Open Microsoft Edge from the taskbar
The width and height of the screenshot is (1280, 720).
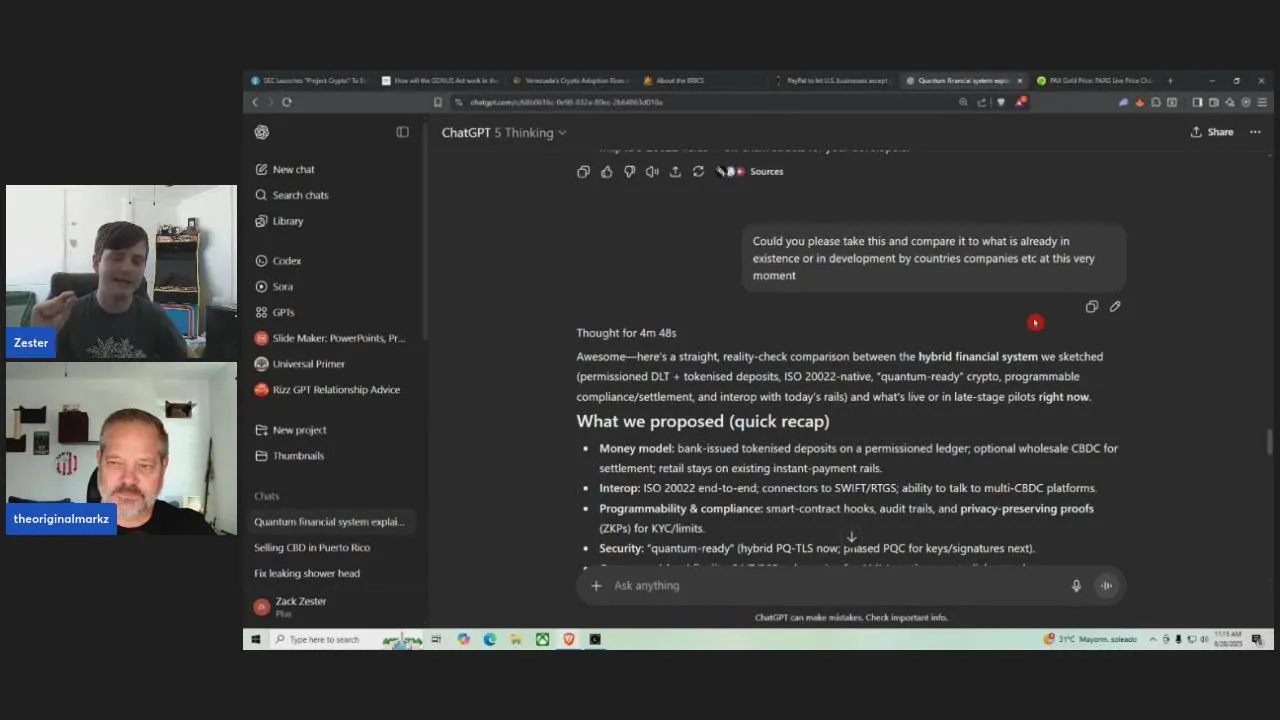[x=490, y=639]
